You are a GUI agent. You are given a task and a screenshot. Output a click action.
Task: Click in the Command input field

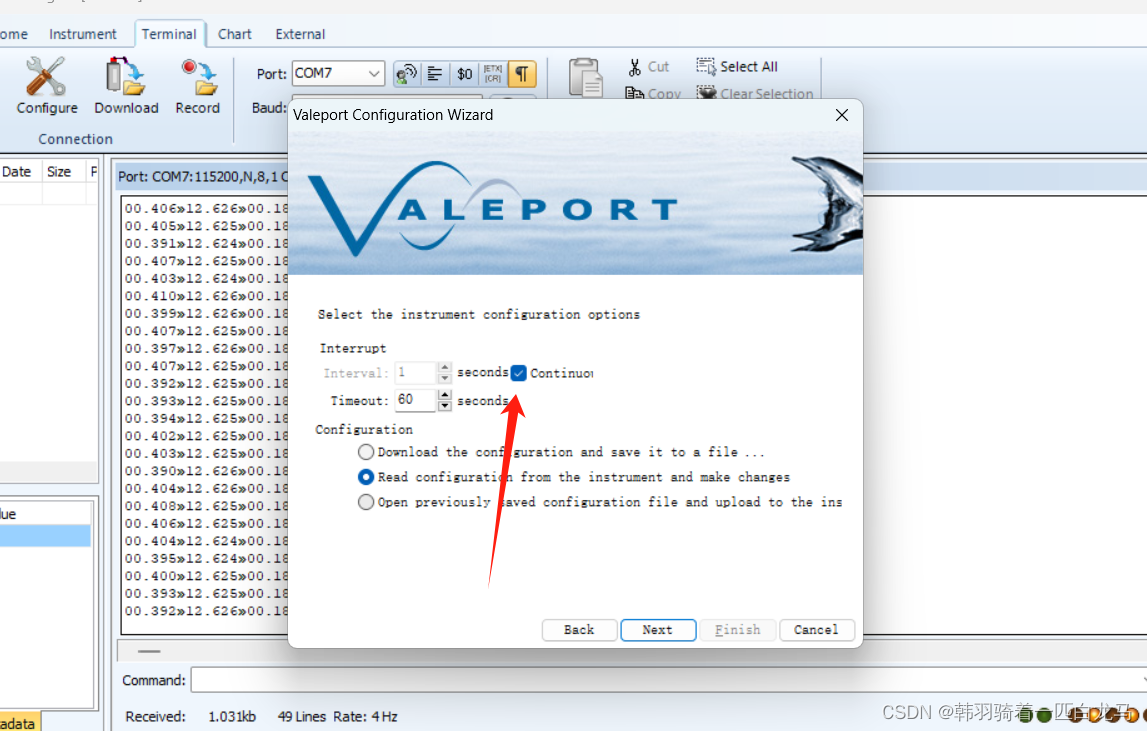click(x=668, y=680)
